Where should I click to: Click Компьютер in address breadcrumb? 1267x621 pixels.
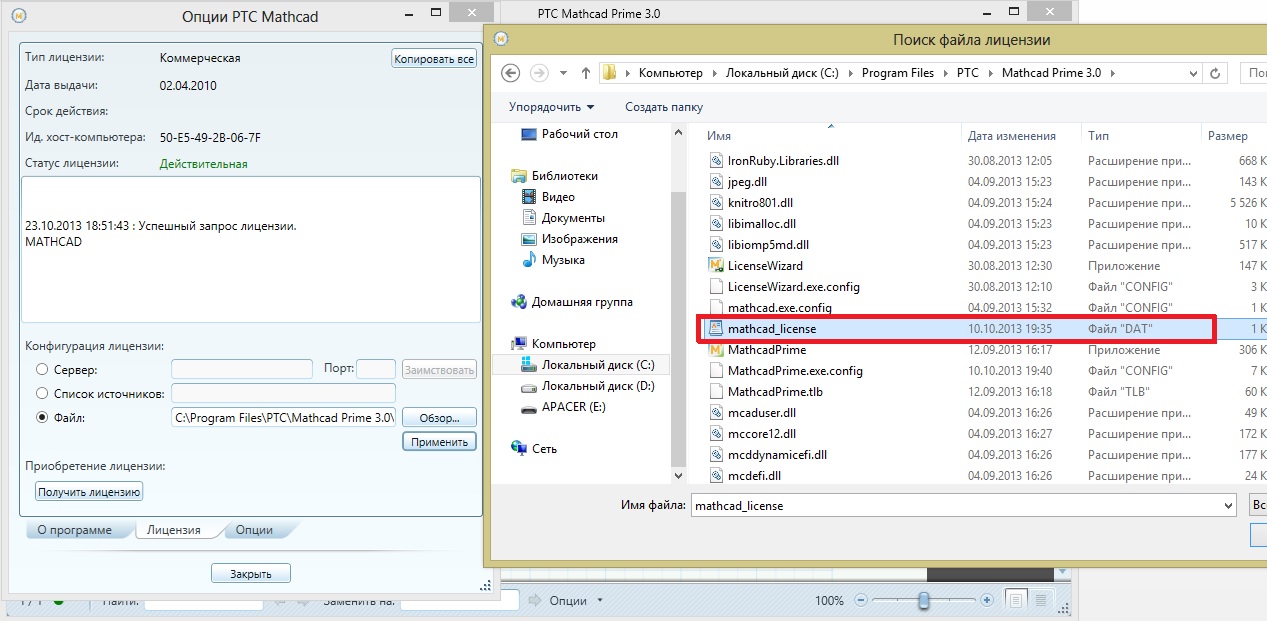click(671, 73)
